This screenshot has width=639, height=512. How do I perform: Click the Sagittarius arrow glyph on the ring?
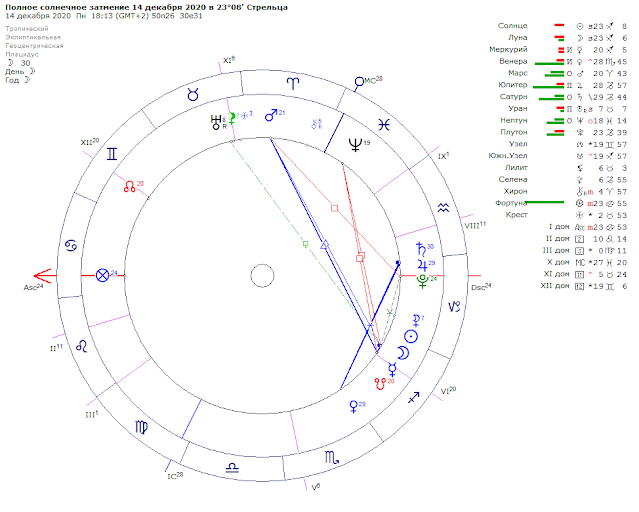[414, 397]
